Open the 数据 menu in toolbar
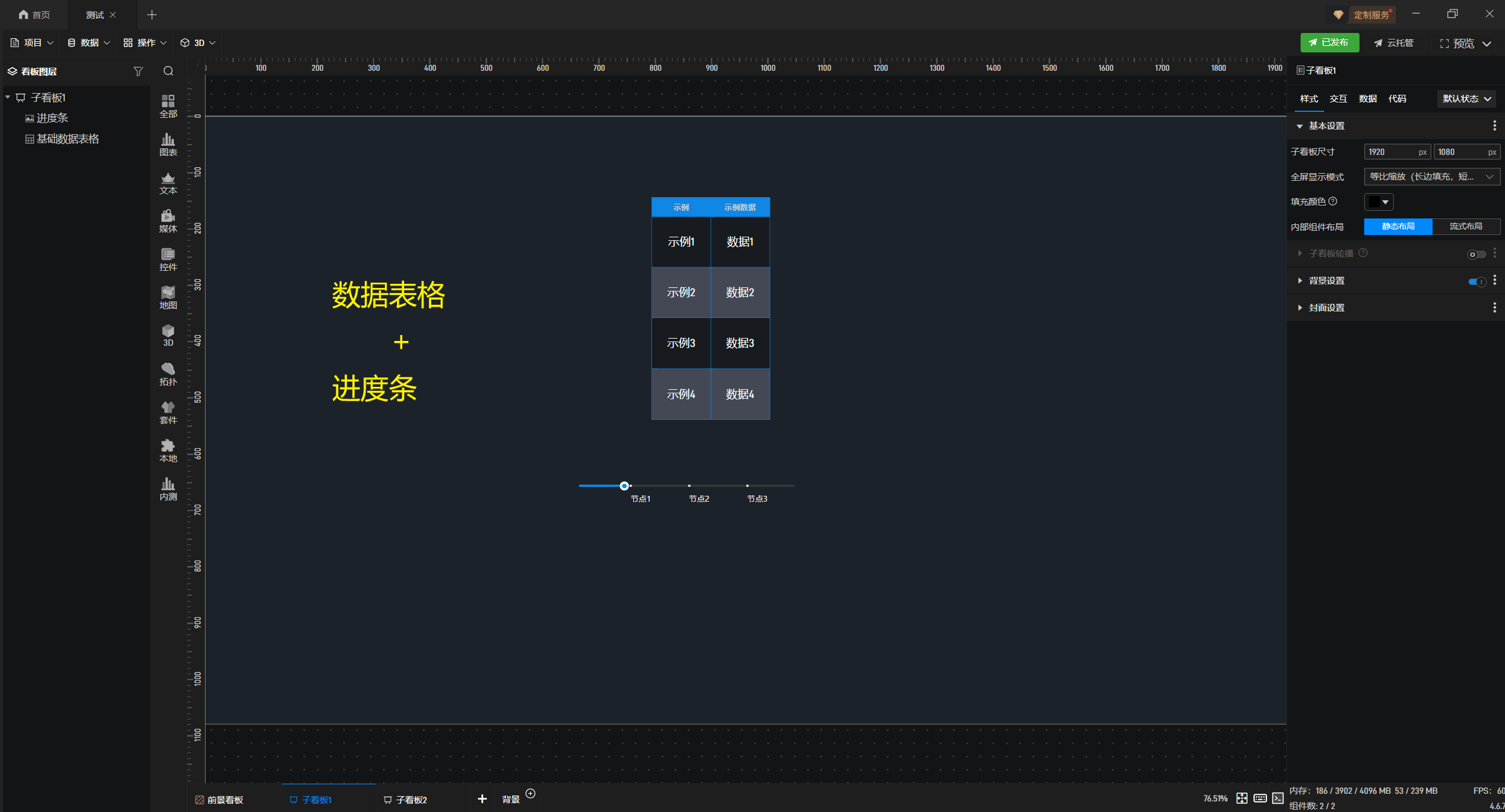Image resolution: width=1505 pixels, height=812 pixels. 88,43
